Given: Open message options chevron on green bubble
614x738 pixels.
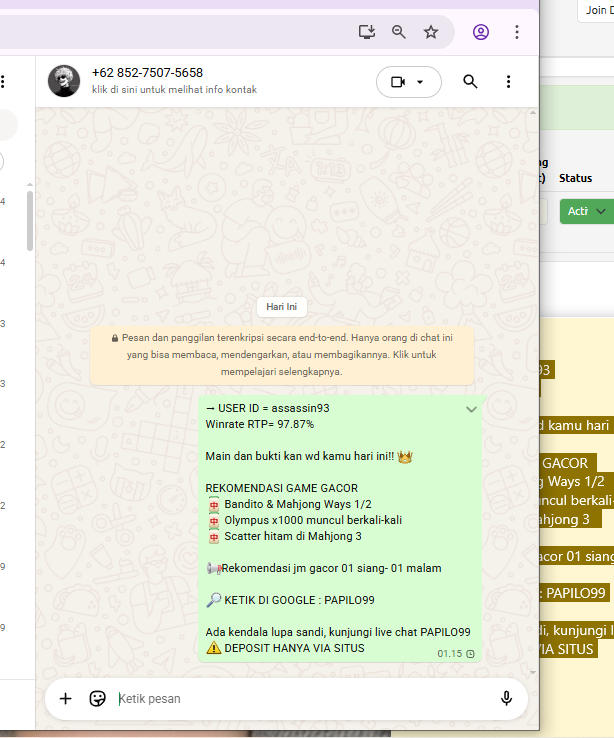Looking at the screenshot, I should click(x=471, y=409).
